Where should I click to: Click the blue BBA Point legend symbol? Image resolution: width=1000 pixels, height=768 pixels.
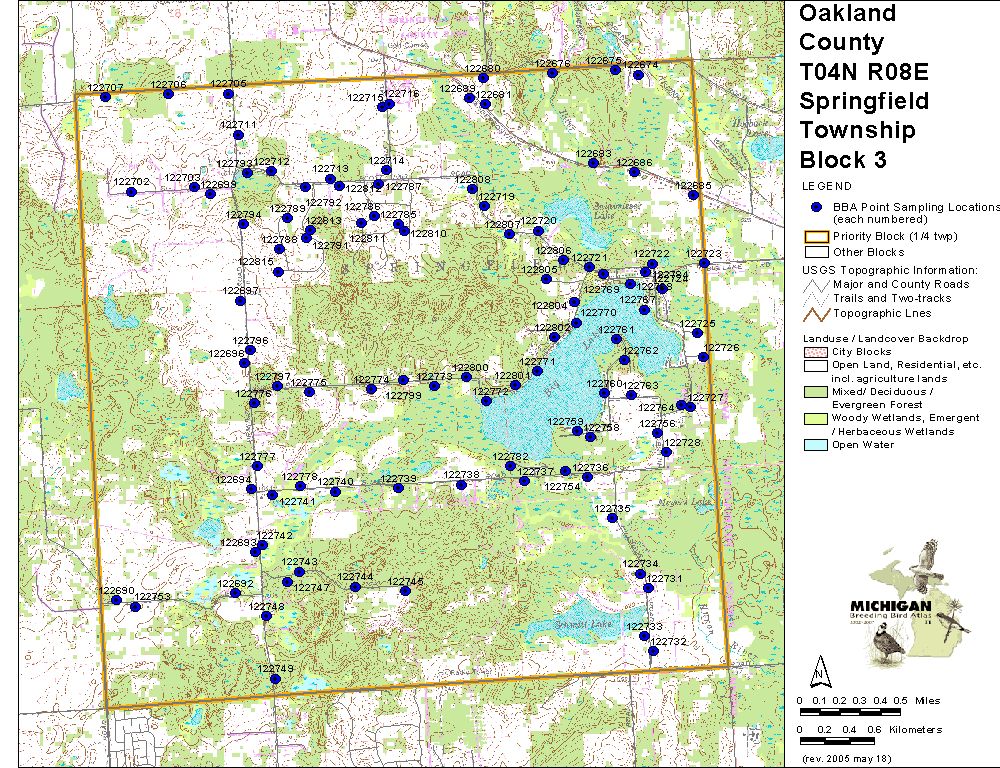(816, 207)
